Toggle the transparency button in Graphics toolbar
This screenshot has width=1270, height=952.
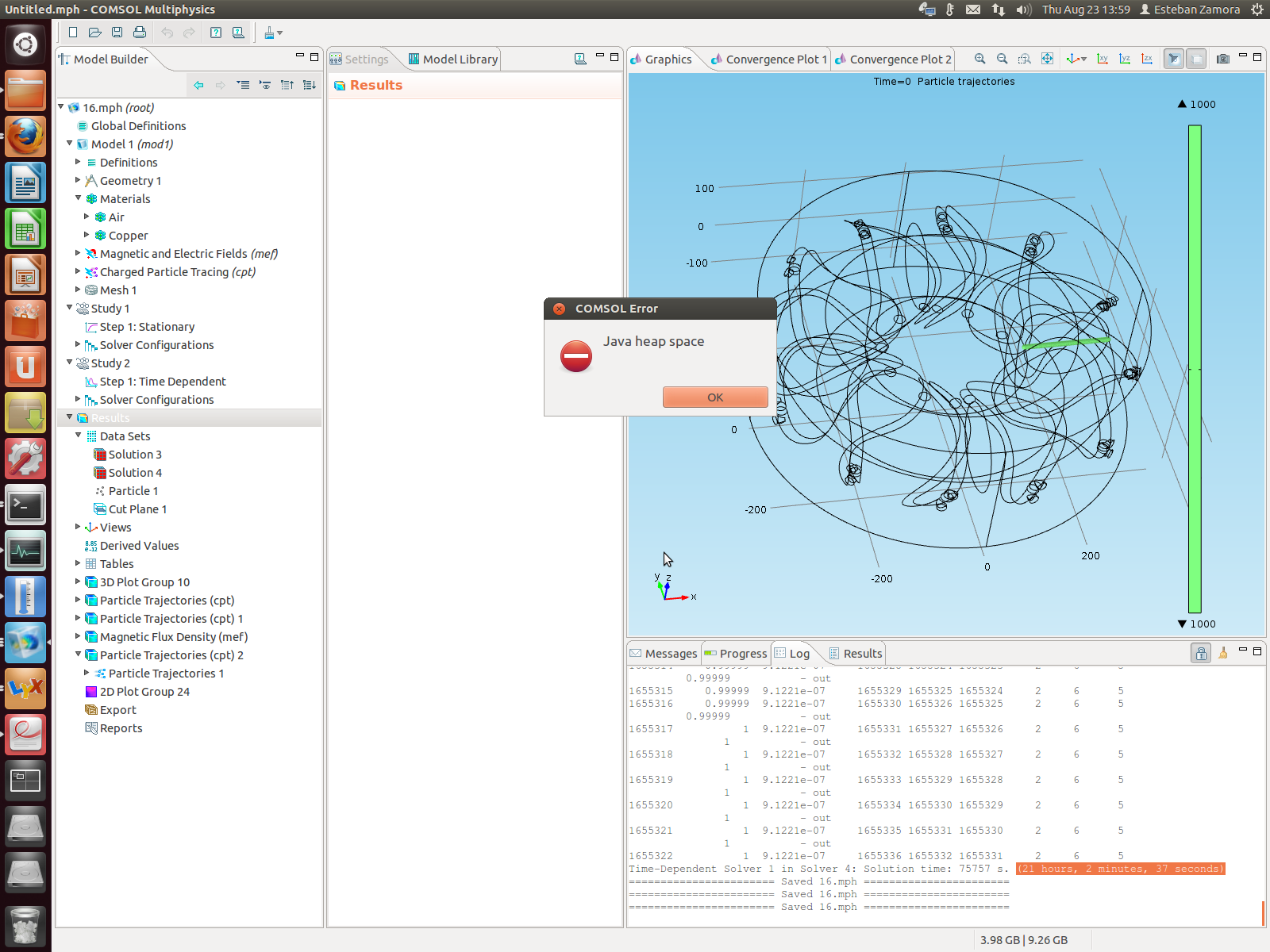tap(1196, 59)
